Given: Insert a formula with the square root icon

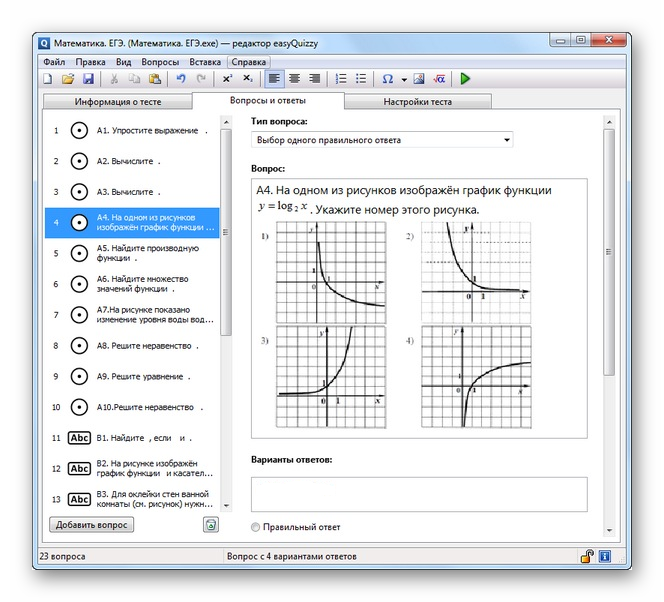Looking at the screenshot, I should 439,79.
